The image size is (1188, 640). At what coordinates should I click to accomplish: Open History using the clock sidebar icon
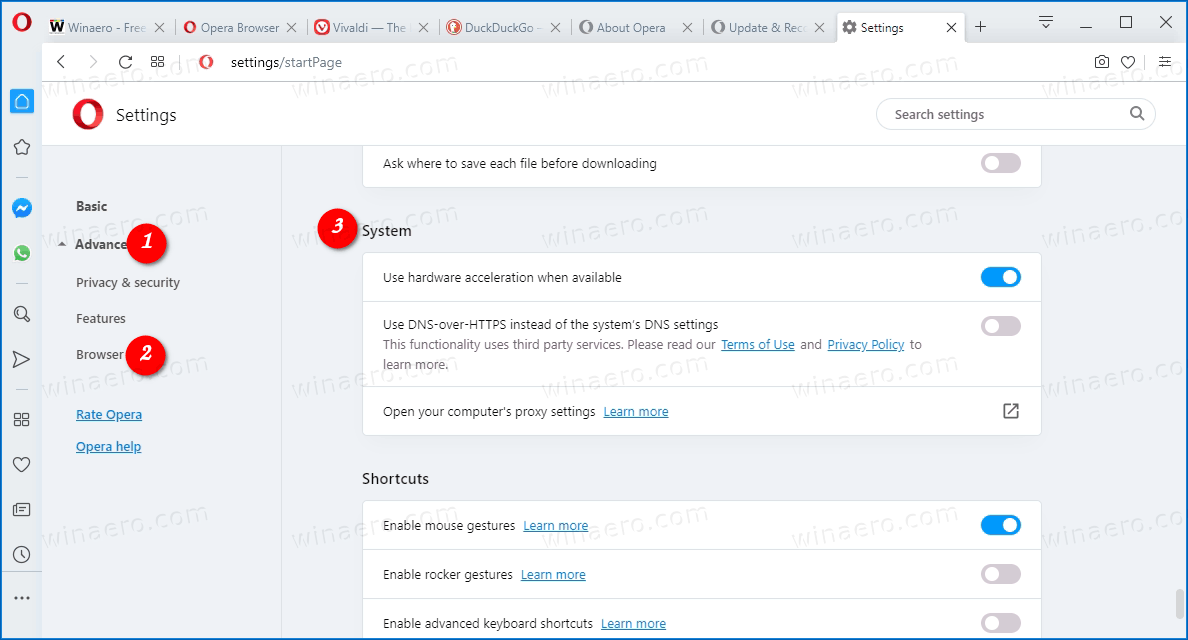click(x=22, y=554)
